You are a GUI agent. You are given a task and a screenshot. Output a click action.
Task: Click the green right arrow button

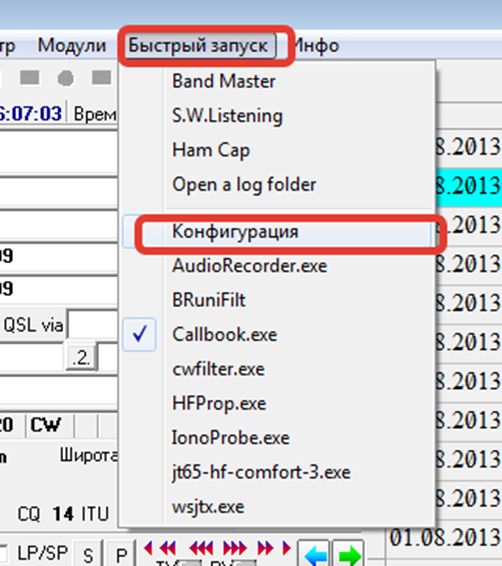point(348,554)
